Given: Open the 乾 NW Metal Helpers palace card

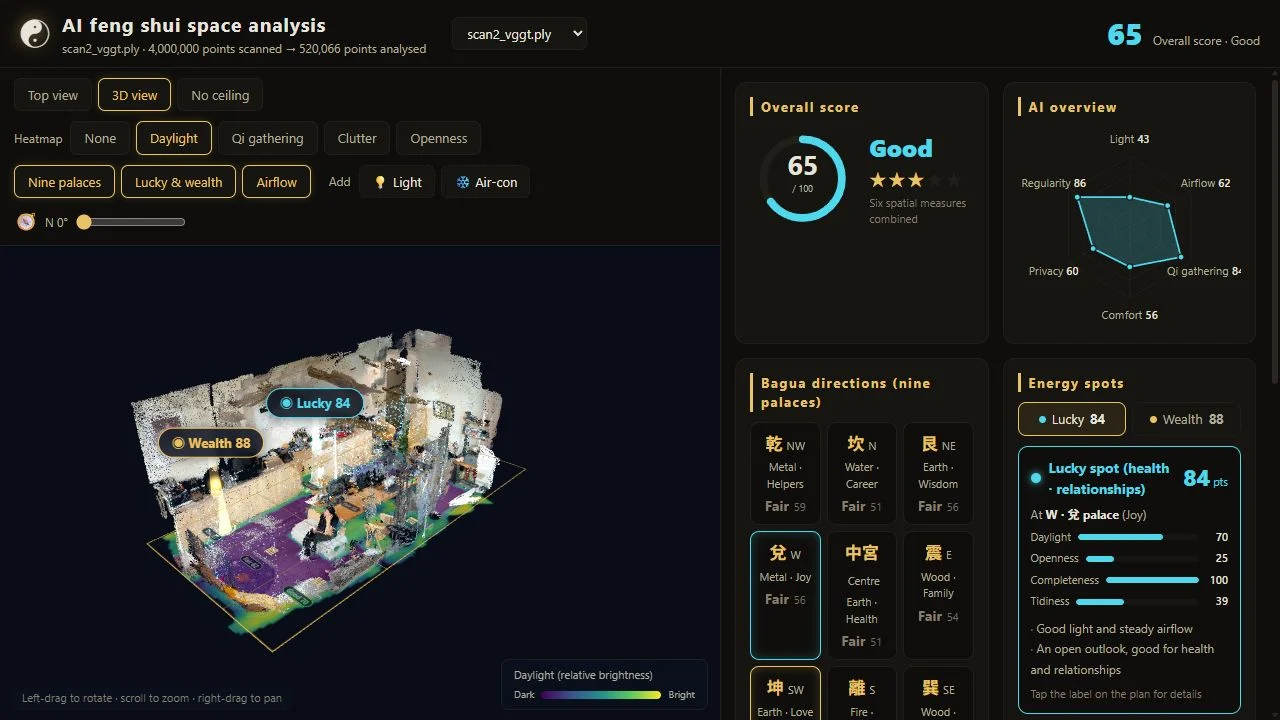Looking at the screenshot, I should 785,473.
